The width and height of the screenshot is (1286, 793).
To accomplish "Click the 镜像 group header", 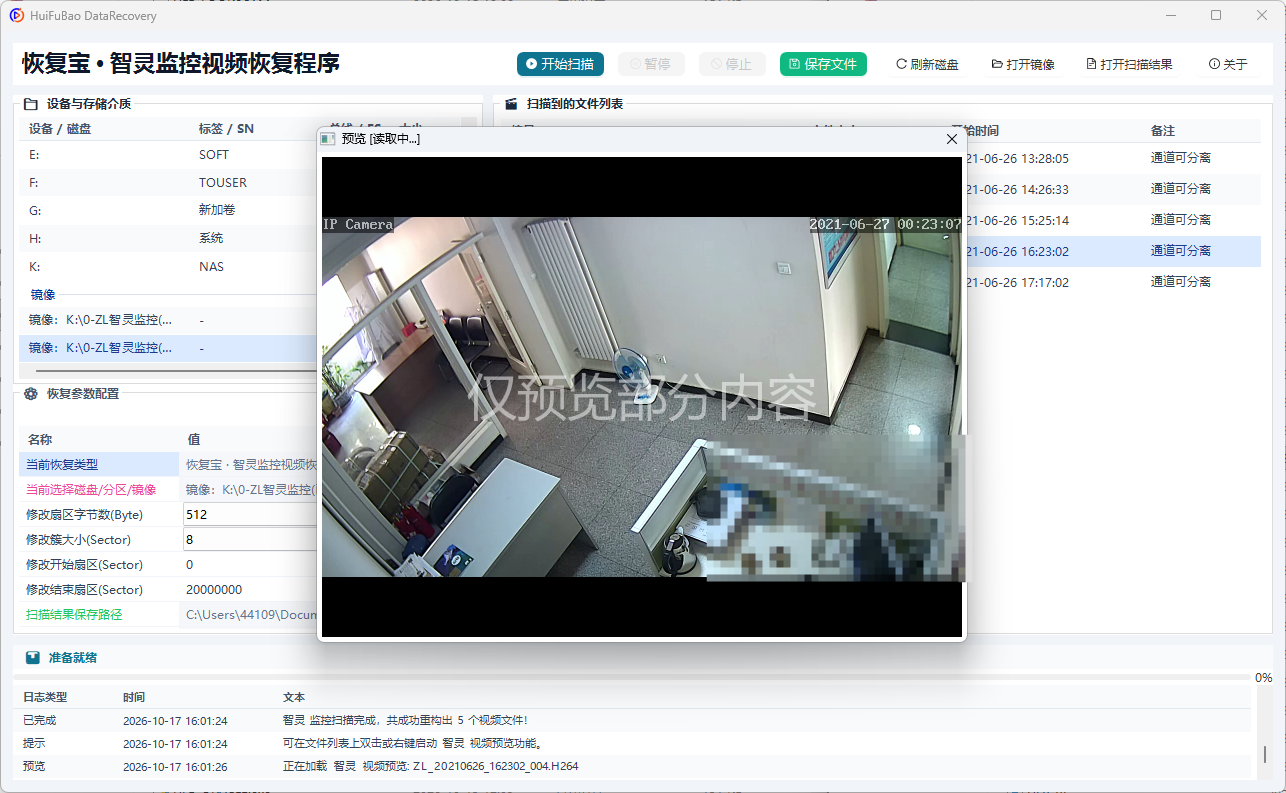I will [x=43, y=295].
